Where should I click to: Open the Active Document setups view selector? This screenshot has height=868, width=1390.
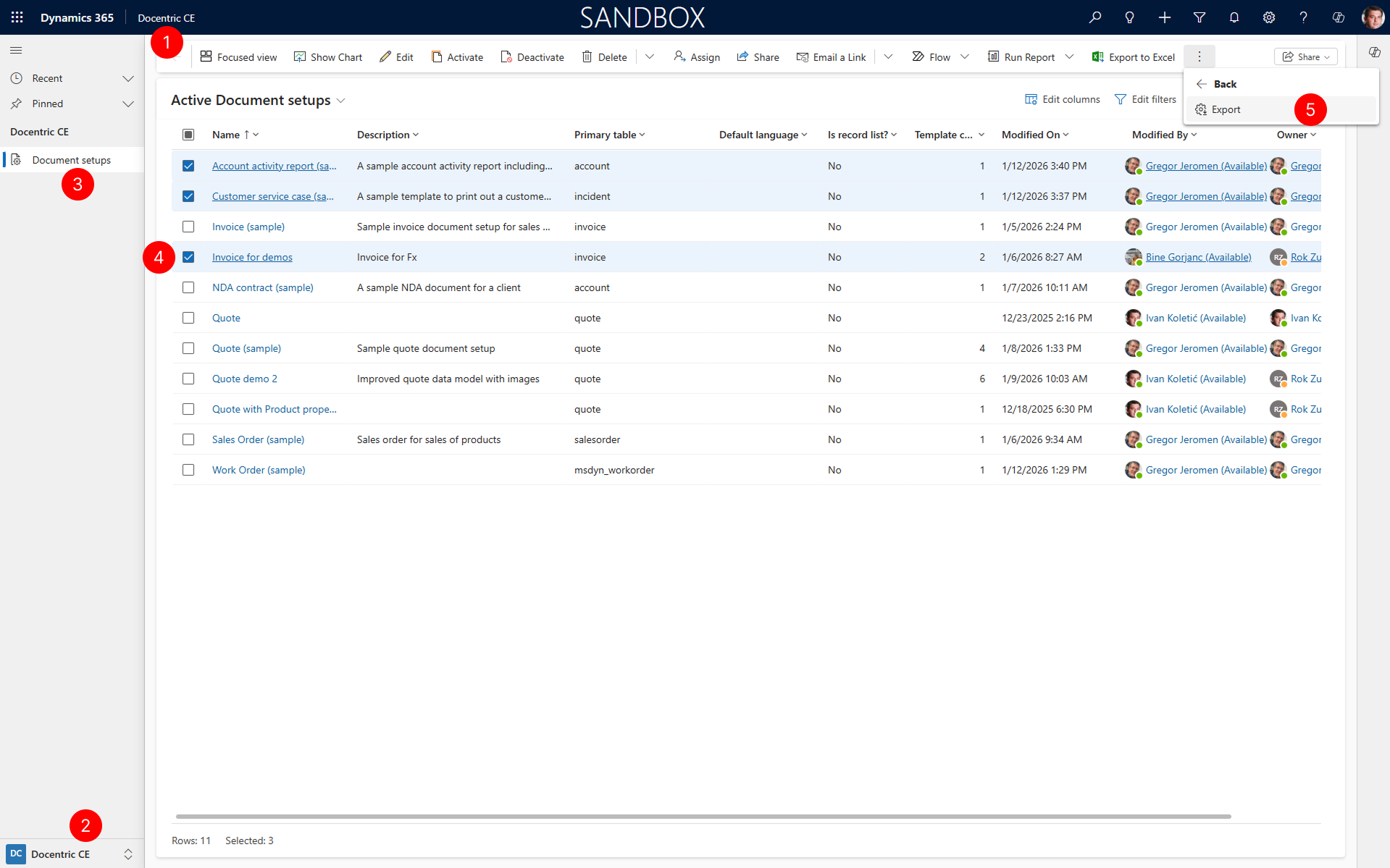(259, 100)
